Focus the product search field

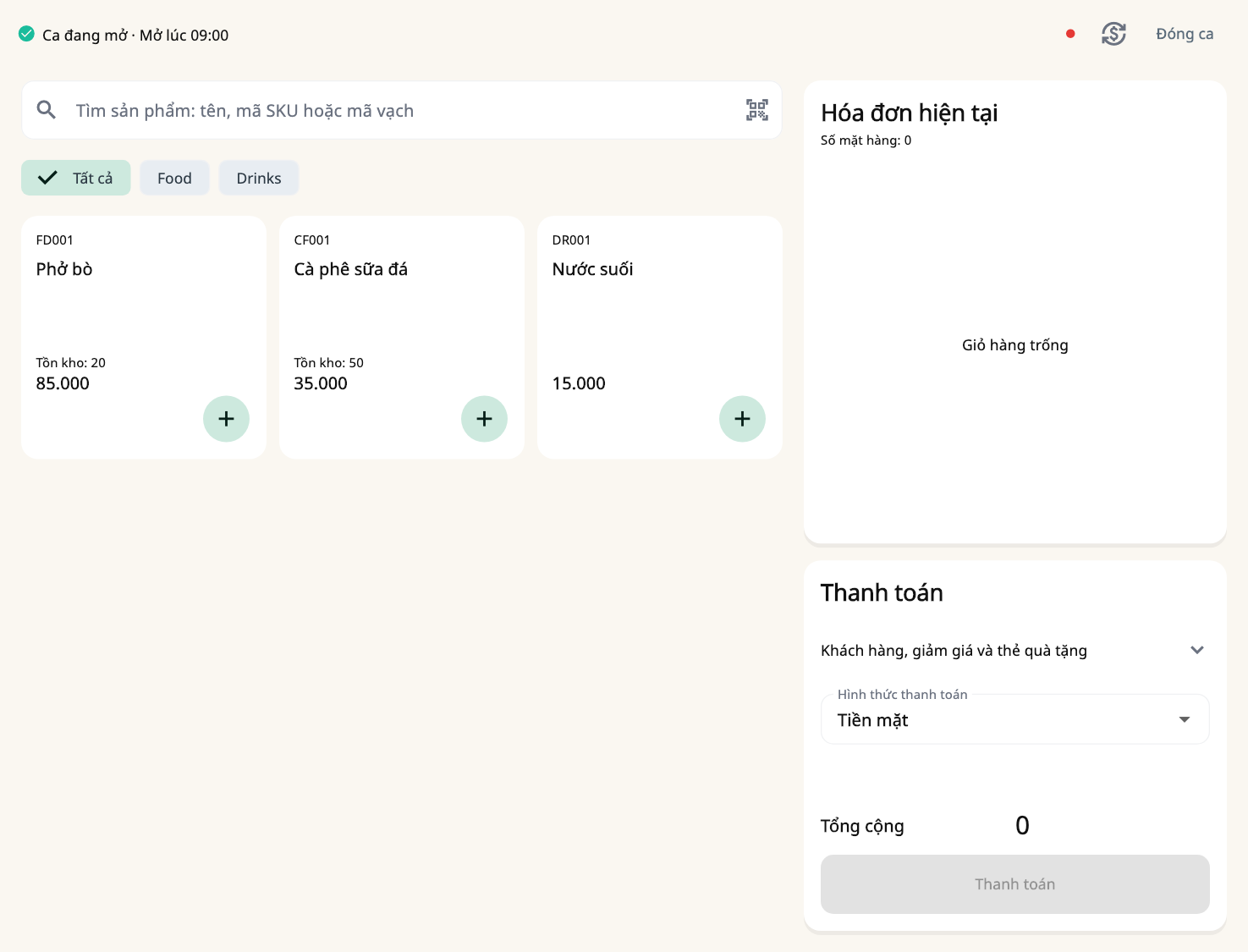(401, 110)
